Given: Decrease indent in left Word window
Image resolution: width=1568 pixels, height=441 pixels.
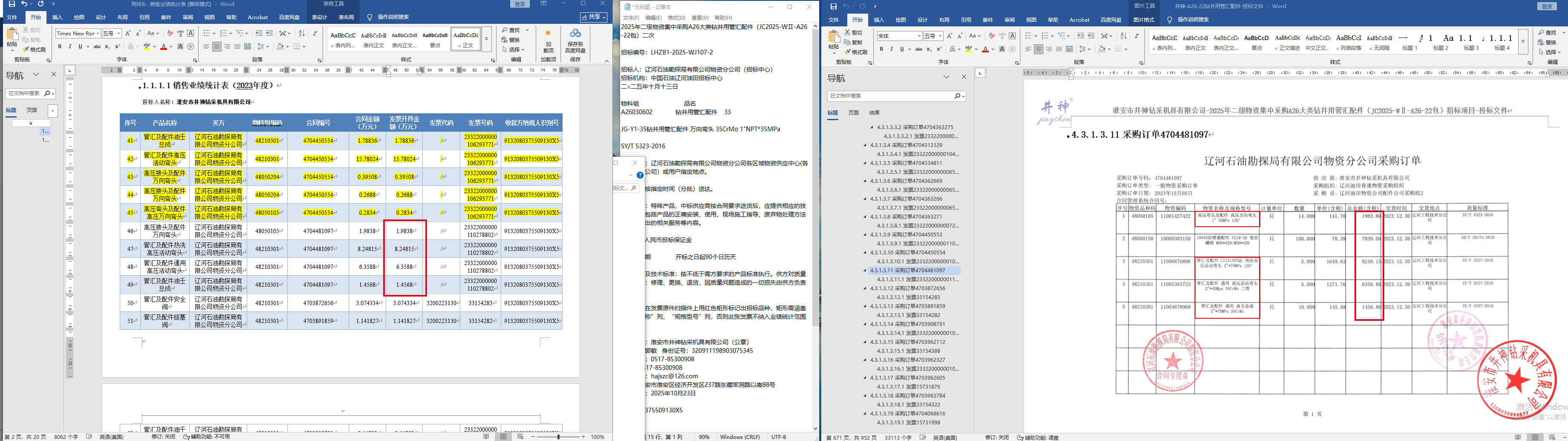Looking at the screenshot, I should click(x=259, y=34).
